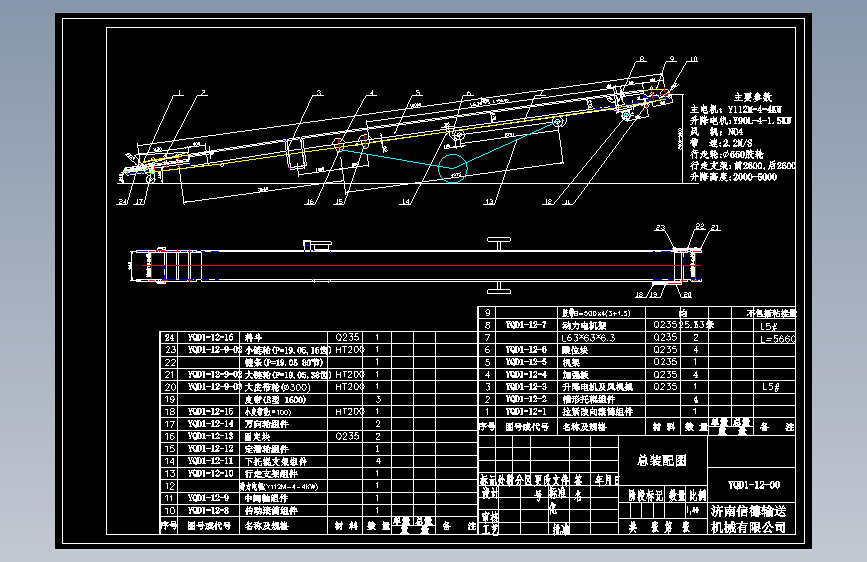Click travel frame parameter '前2800,后2800'
The image size is (867, 562).
(x=764, y=165)
